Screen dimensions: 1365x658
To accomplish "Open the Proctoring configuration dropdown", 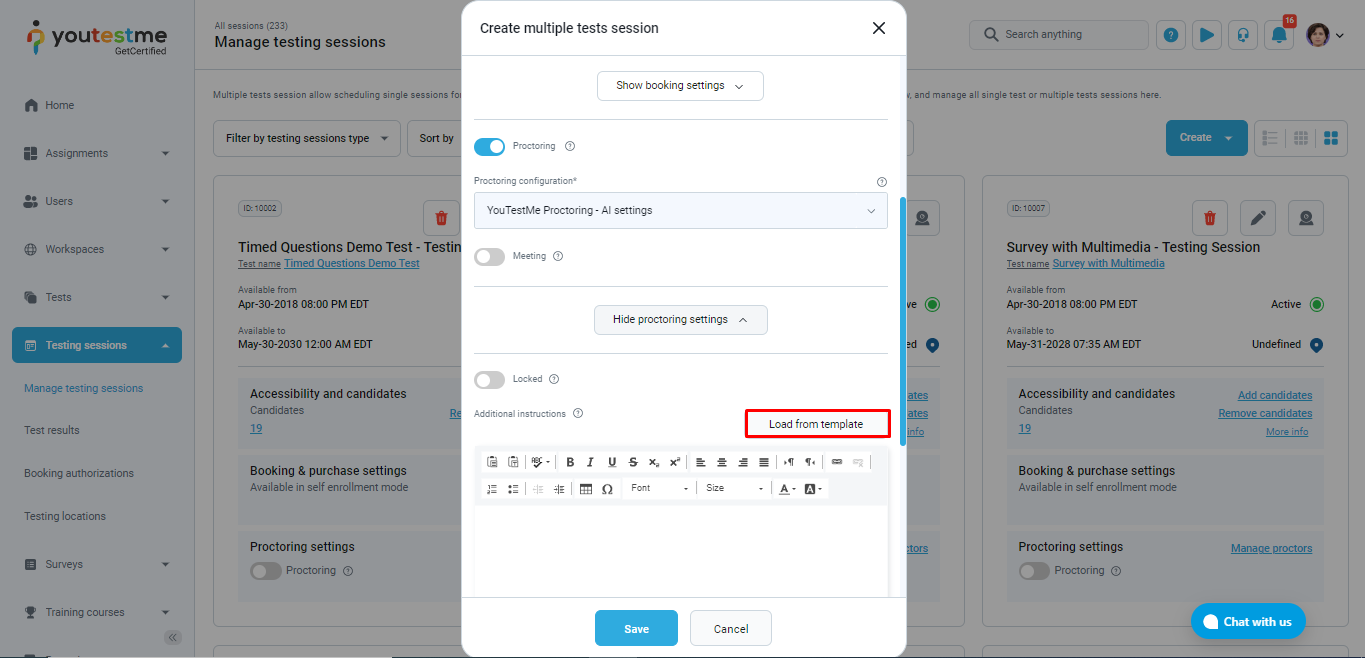I will 680,211.
